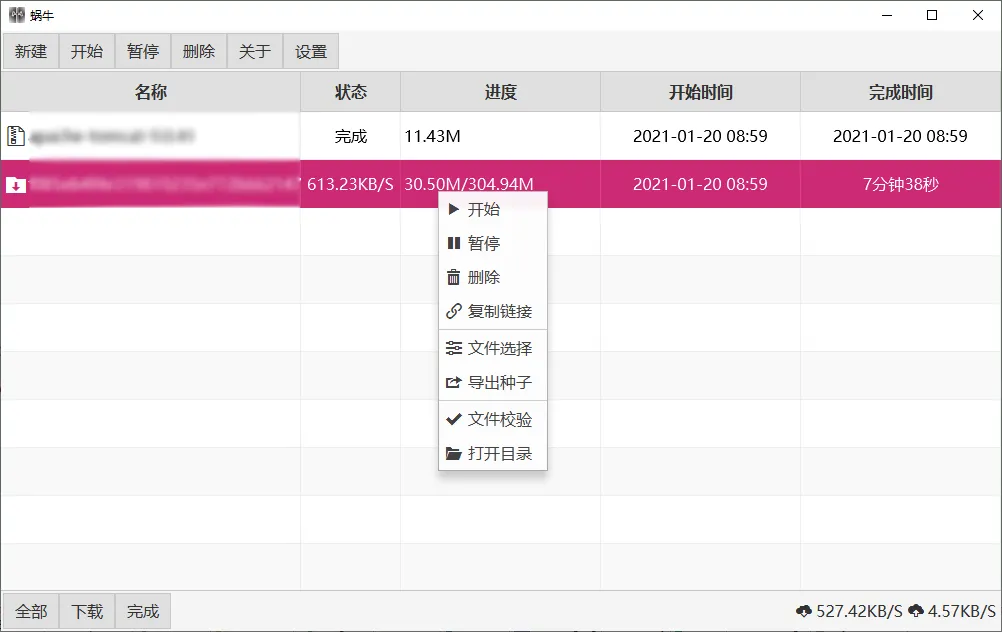Click the export icon beside 导出种子
1002x632 pixels.
(454, 382)
